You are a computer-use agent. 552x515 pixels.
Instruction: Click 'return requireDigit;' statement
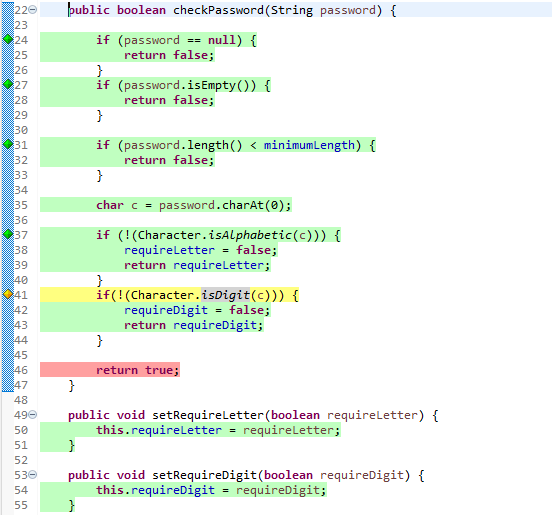click(x=194, y=325)
